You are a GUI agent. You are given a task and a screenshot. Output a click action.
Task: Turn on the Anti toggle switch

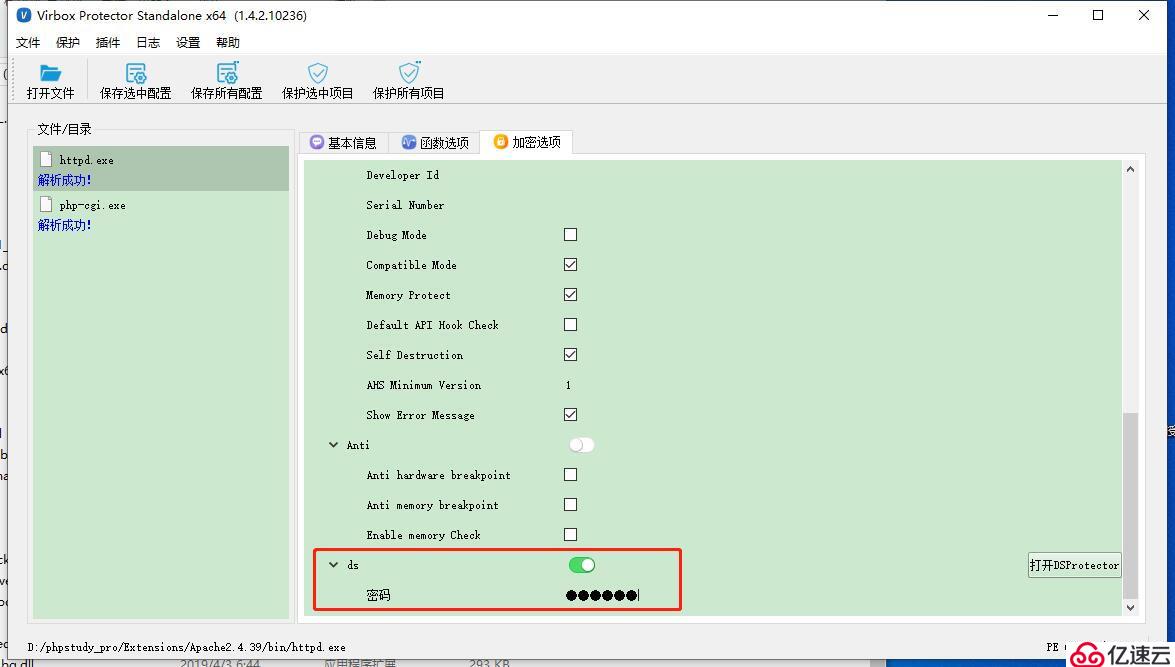pyautogui.click(x=582, y=445)
